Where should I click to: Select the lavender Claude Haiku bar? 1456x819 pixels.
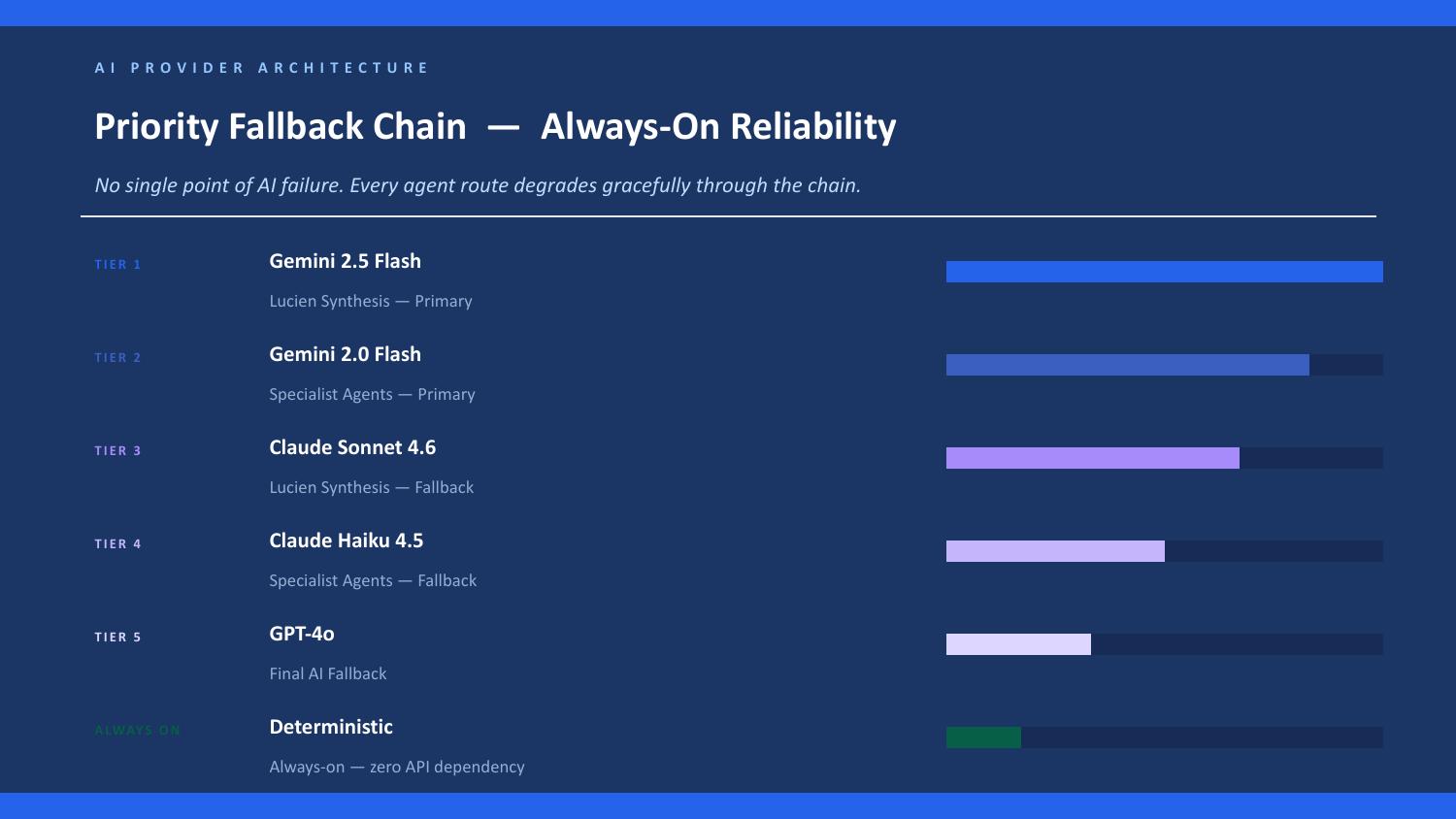(x=1055, y=551)
